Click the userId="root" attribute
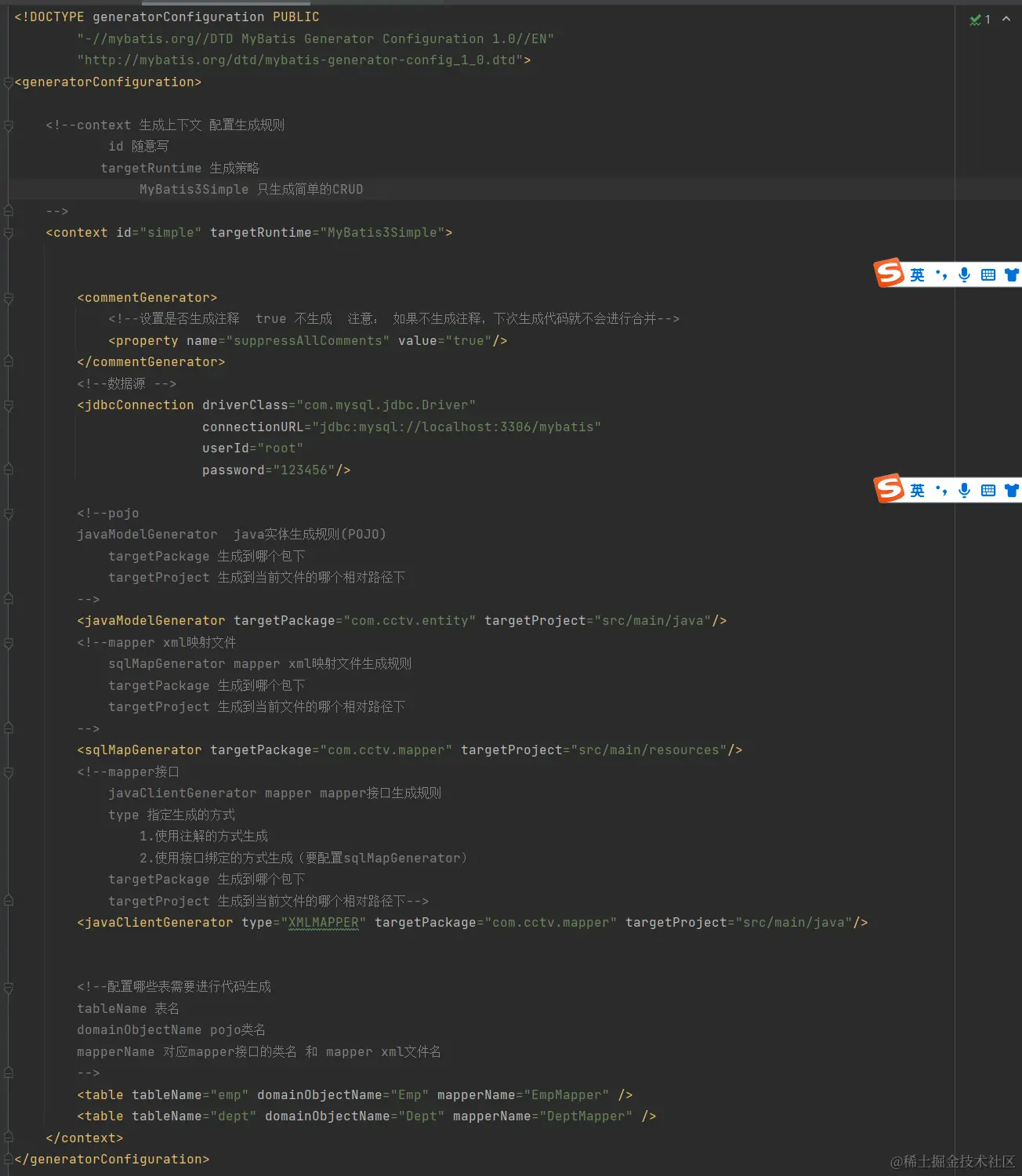1022x1176 pixels. click(253, 448)
